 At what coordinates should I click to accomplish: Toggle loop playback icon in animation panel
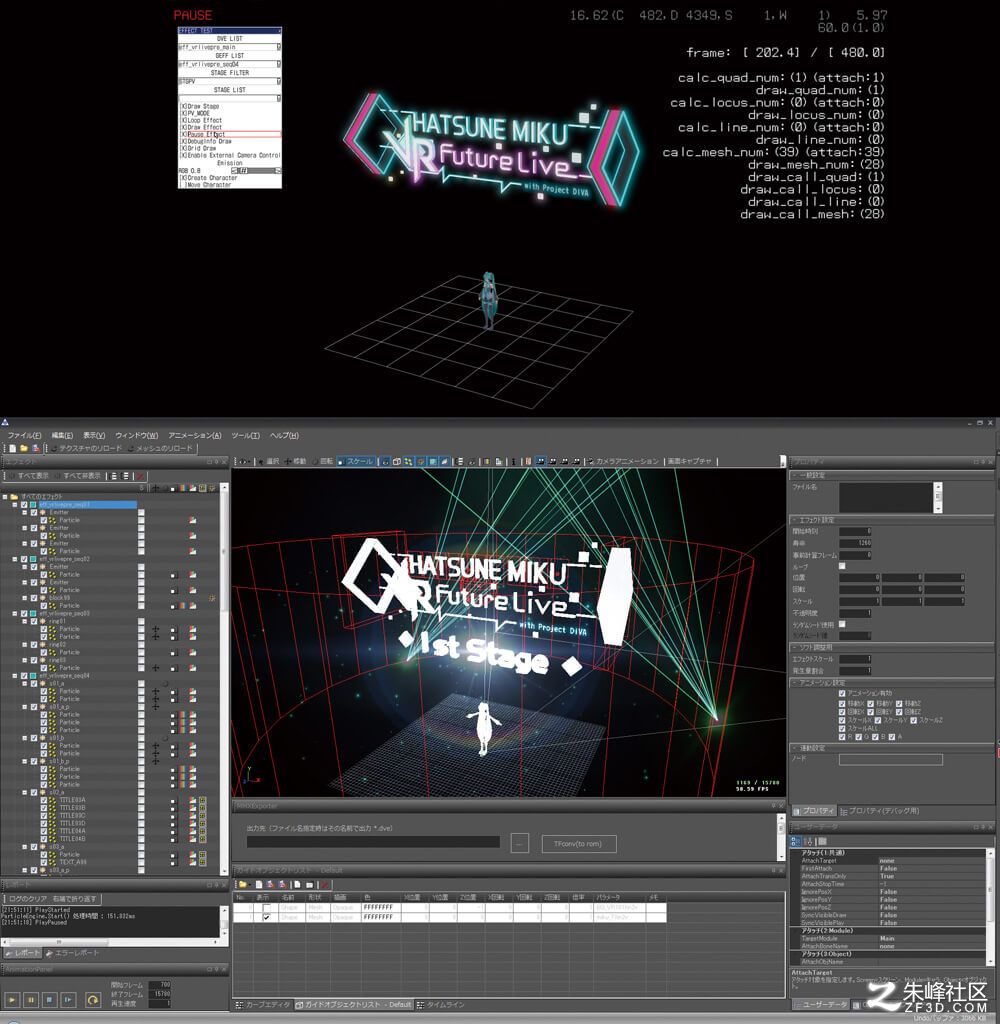pos(93,1000)
